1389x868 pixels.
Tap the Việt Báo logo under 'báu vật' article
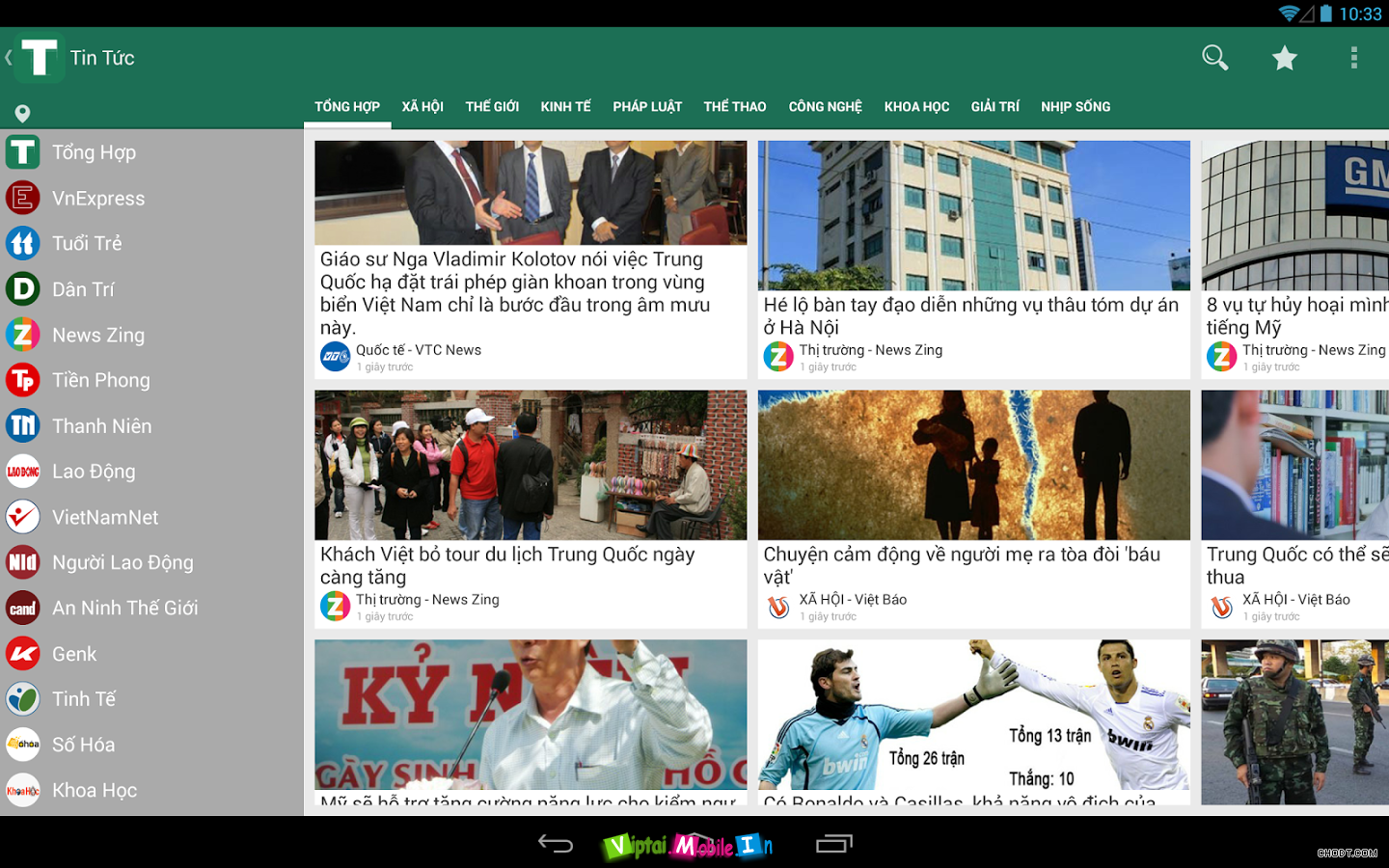[778, 607]
